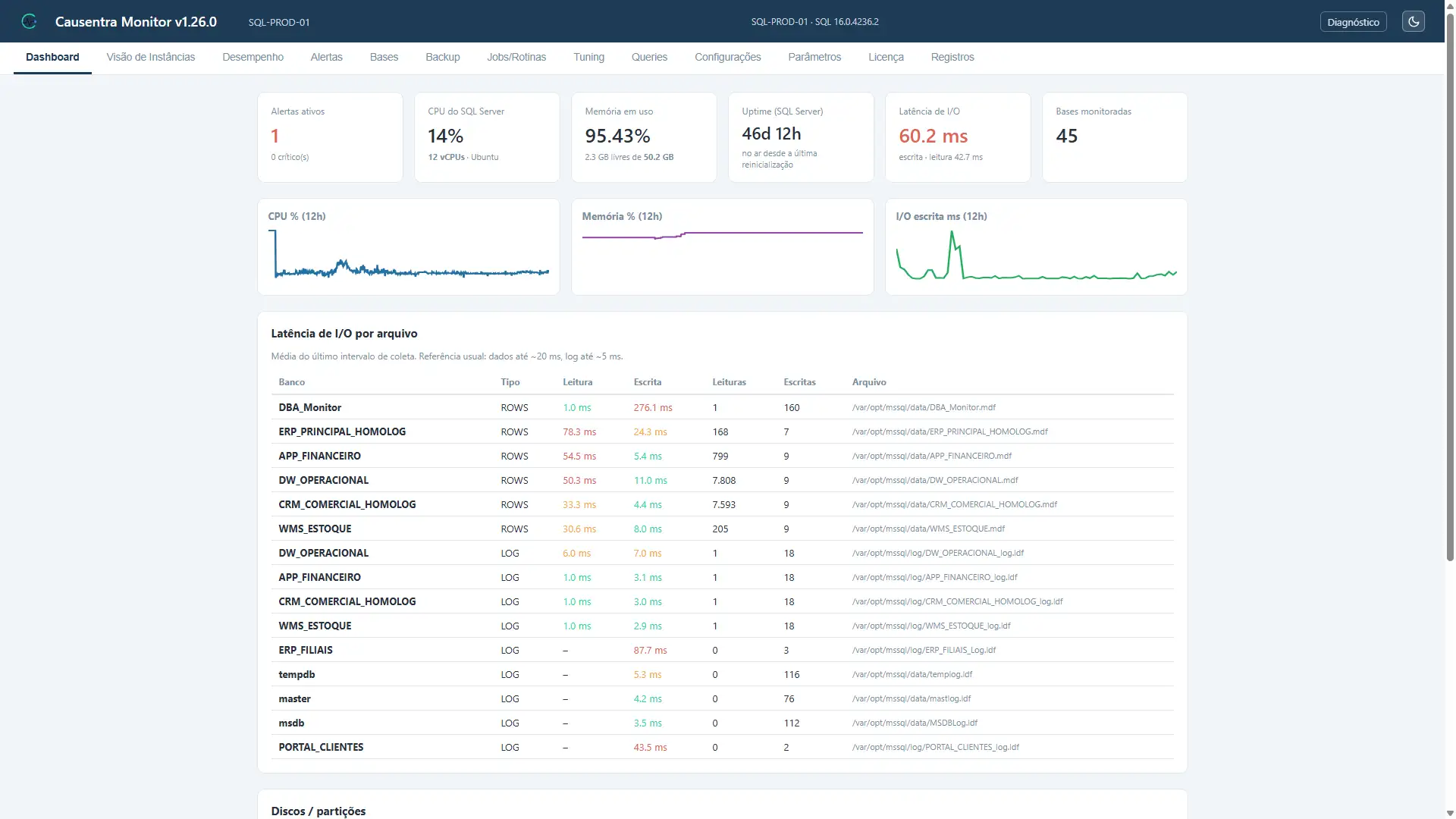Click the Leituras column header

pyautogui.click(x=729, y=382)
